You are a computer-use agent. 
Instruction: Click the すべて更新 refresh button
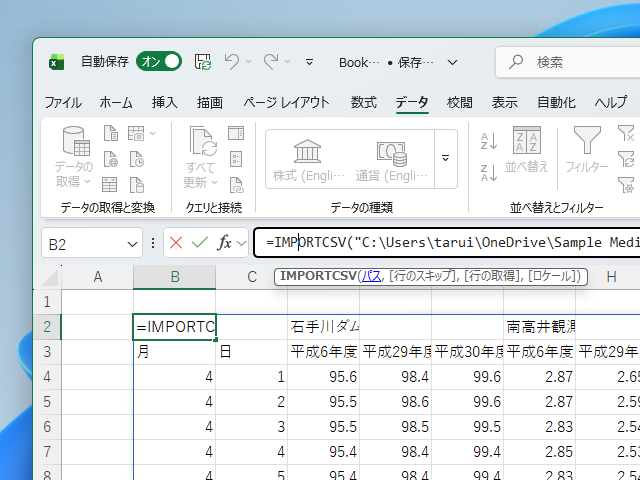coord(201,157)
